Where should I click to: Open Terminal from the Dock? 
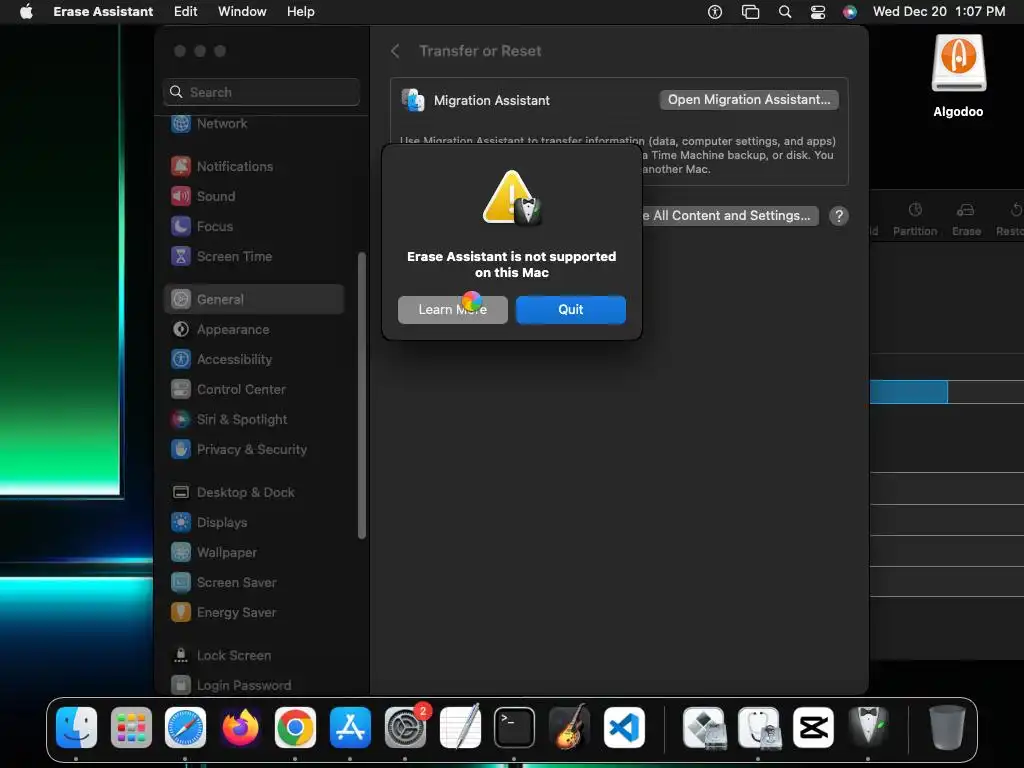click(514, 727)
